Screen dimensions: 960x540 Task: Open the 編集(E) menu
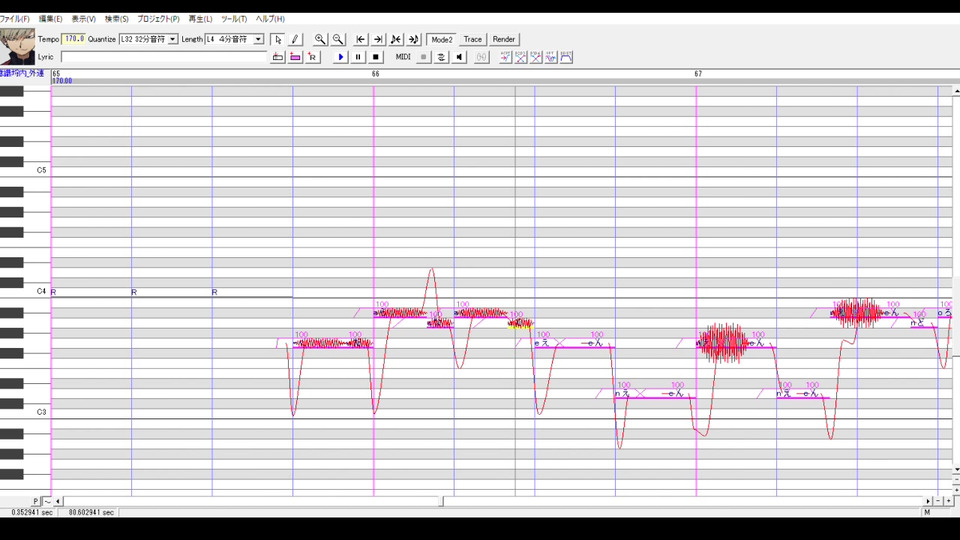click(x=50, y=19)
